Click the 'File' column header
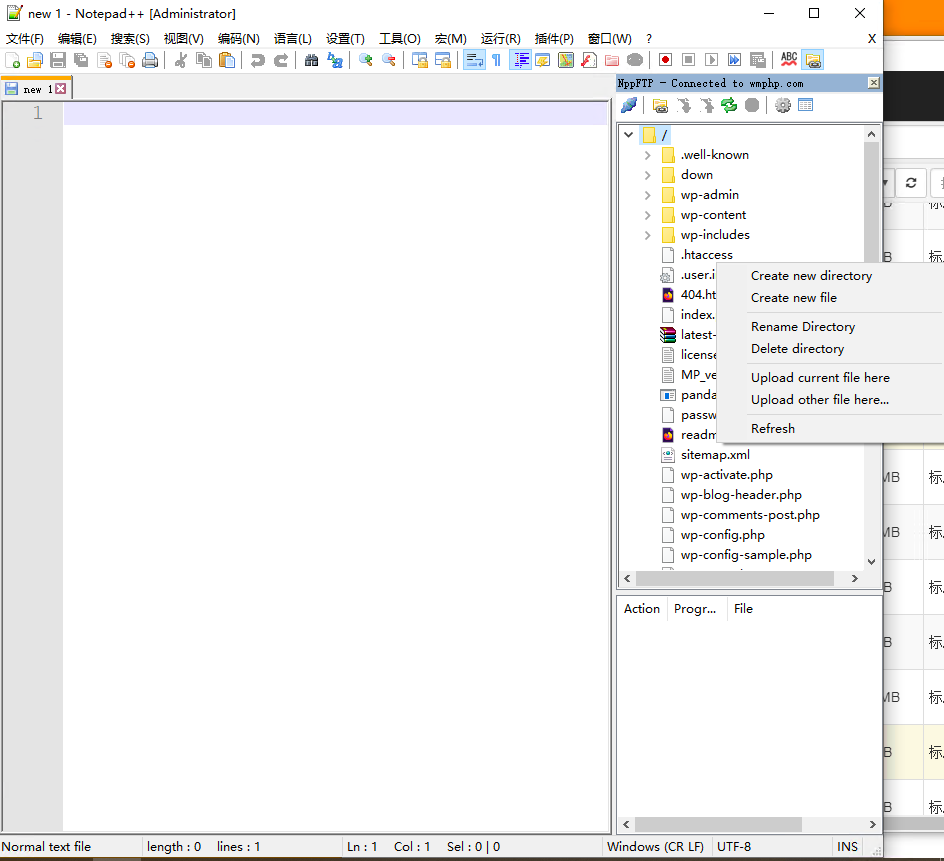 tap(743, 609)
